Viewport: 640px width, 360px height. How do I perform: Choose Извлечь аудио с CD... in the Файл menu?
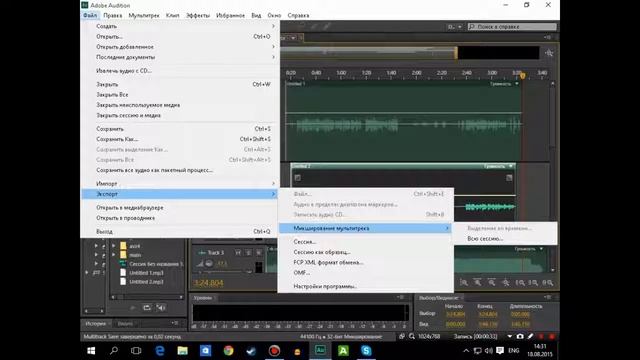click(180, 71)
